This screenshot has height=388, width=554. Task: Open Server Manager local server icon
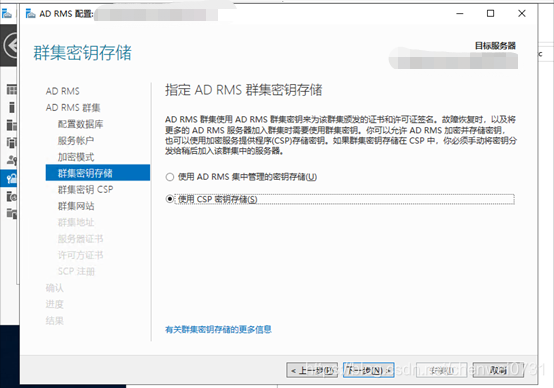coord(11,107)
